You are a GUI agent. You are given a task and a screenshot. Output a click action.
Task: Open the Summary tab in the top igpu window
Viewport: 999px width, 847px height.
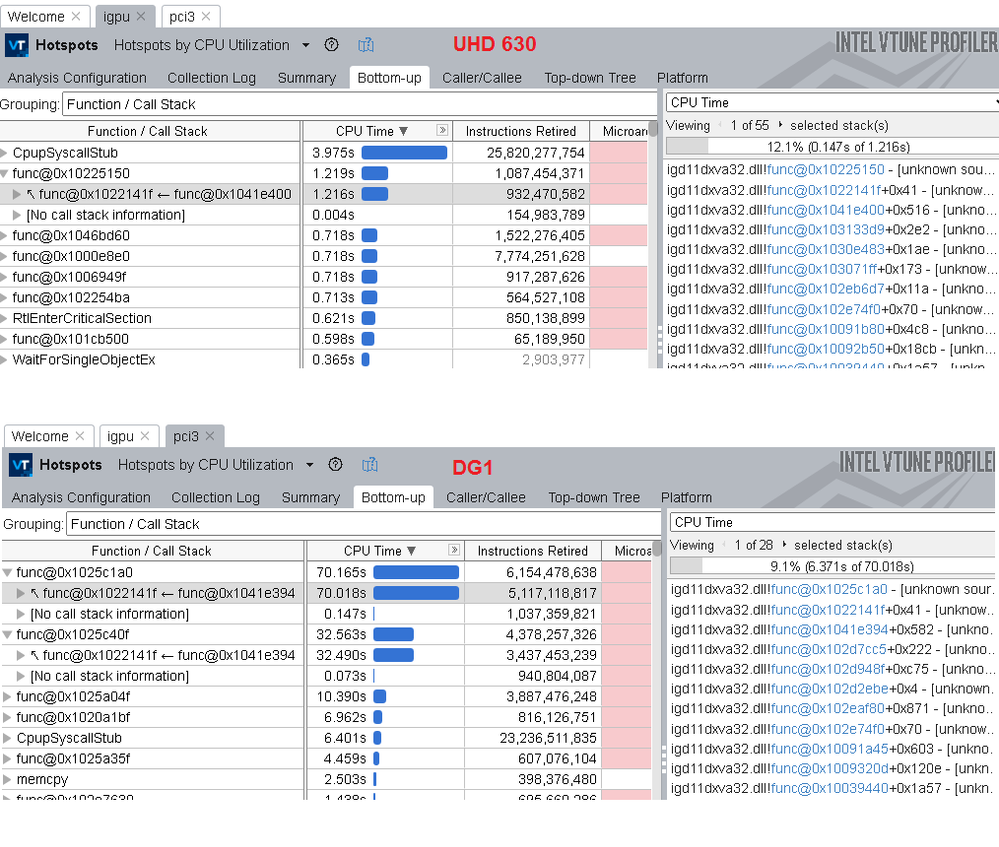click(307, 78)
